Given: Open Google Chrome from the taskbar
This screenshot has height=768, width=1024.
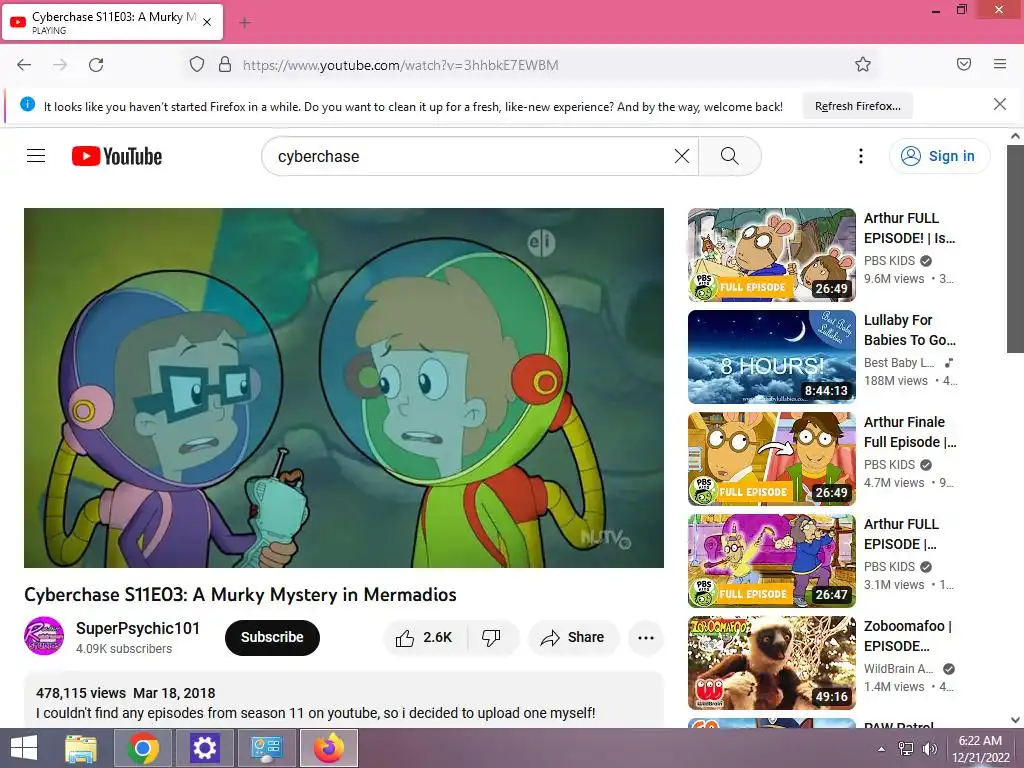Looking at the screenshot, I should [x=143, y=748].
